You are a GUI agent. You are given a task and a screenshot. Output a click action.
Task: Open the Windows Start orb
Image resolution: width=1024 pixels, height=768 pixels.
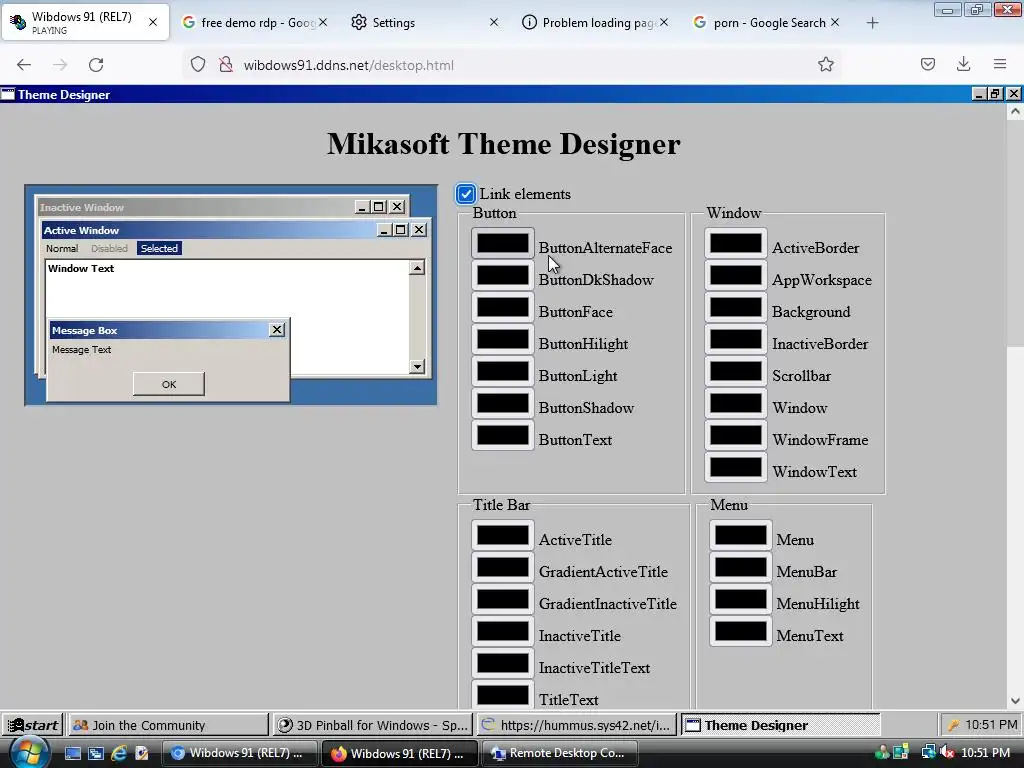pos(29,753)
